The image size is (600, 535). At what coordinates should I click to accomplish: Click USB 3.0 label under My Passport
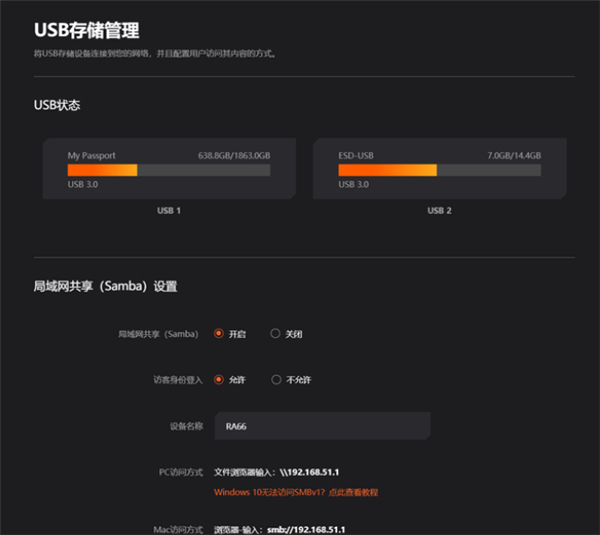tap(83, 185)
